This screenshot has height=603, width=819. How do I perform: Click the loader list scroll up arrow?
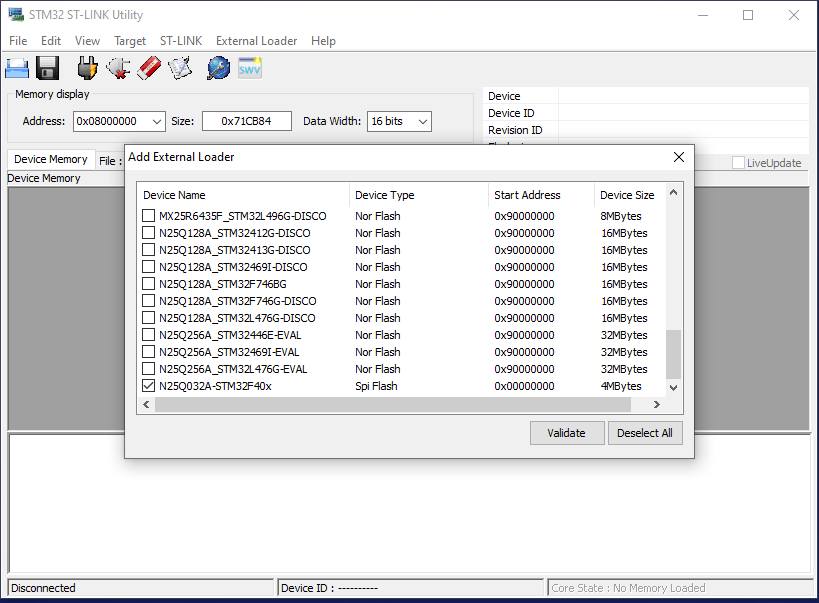click(x=673, y=193)
